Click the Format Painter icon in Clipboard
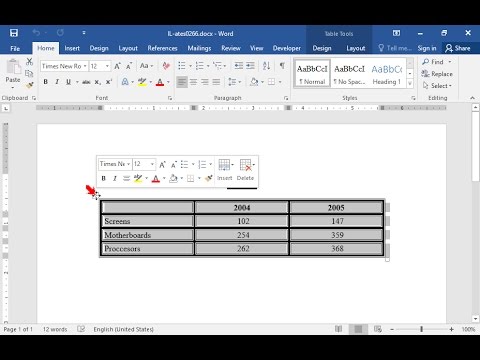 [30, 85]
